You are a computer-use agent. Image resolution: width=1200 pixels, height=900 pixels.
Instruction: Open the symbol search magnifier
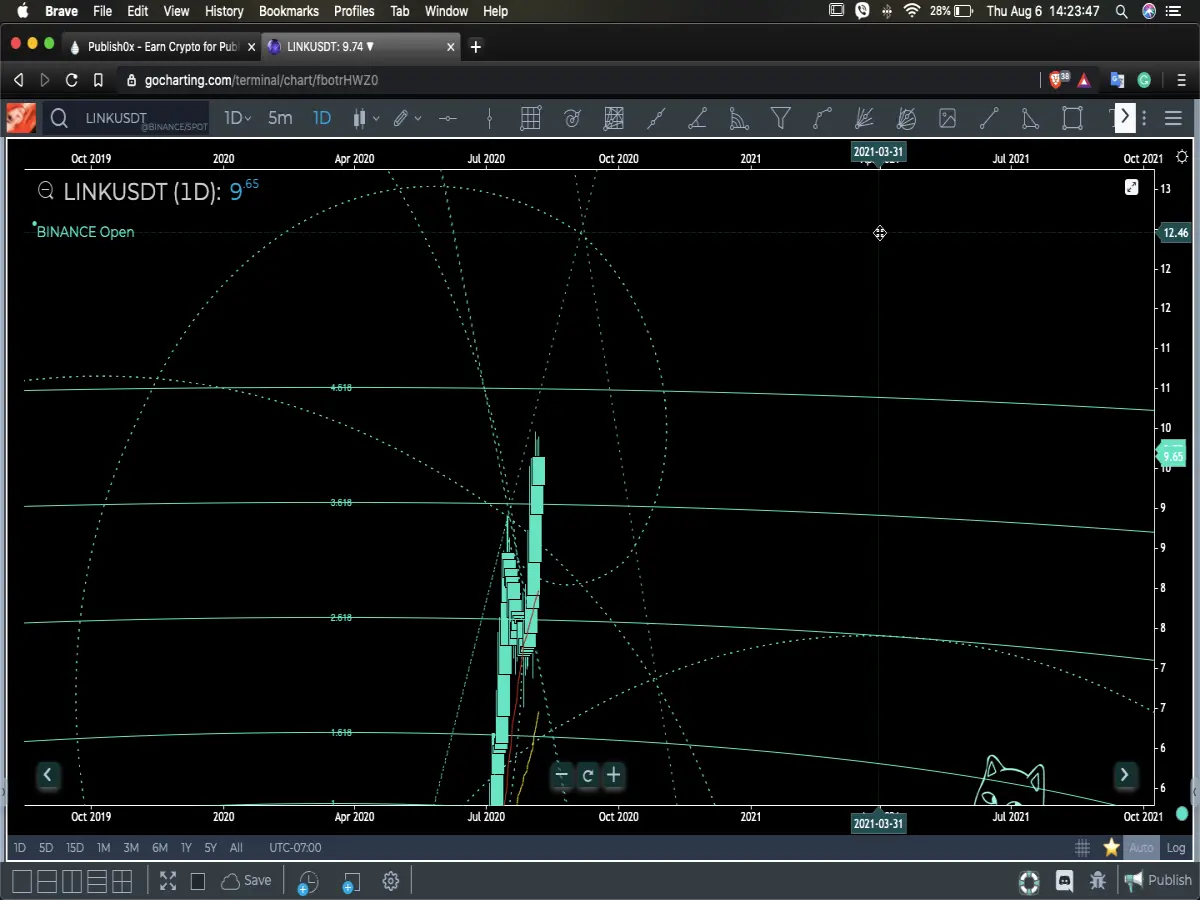59,118
